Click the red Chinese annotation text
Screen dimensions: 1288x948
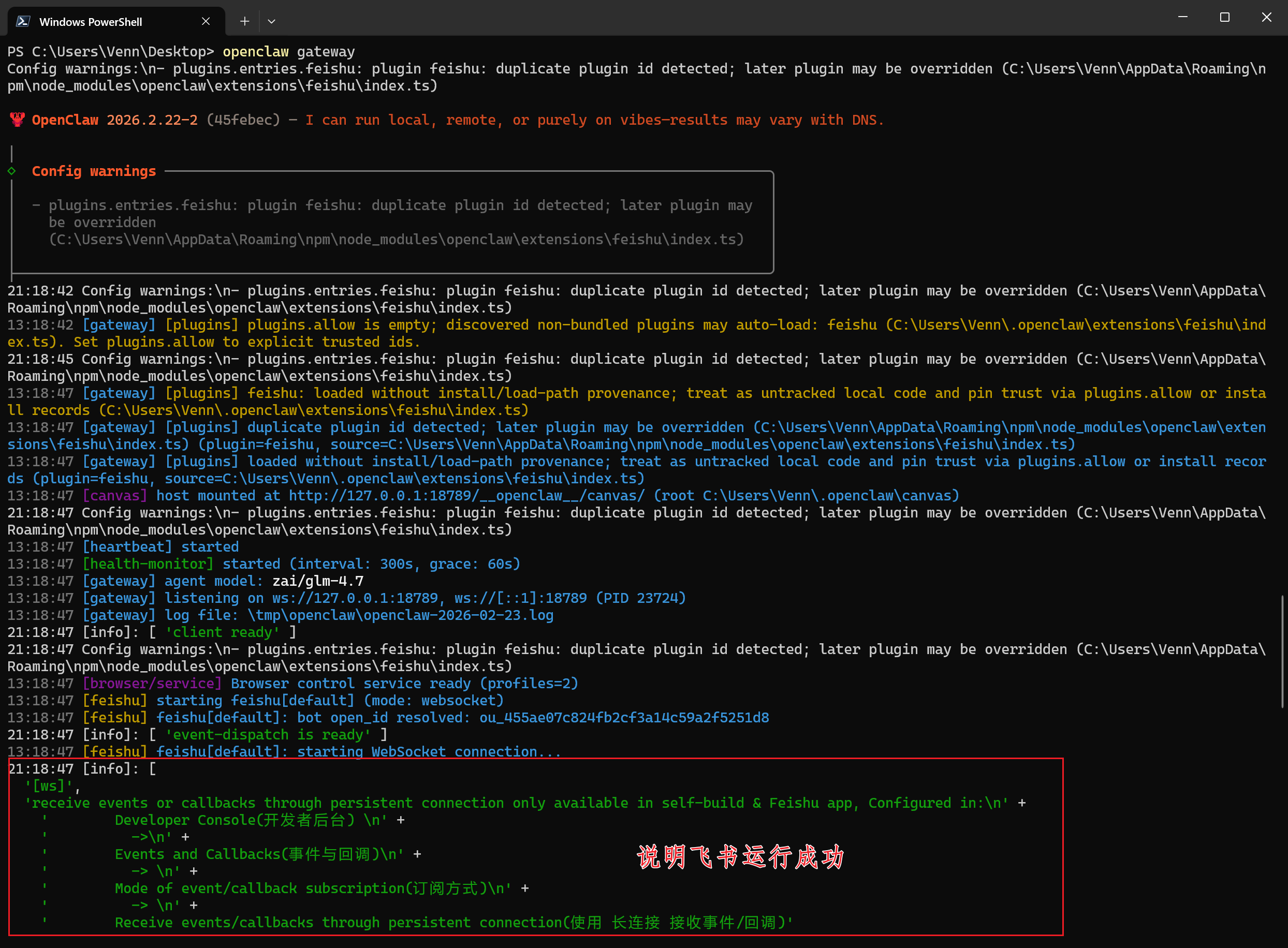(x=740, y=857)
